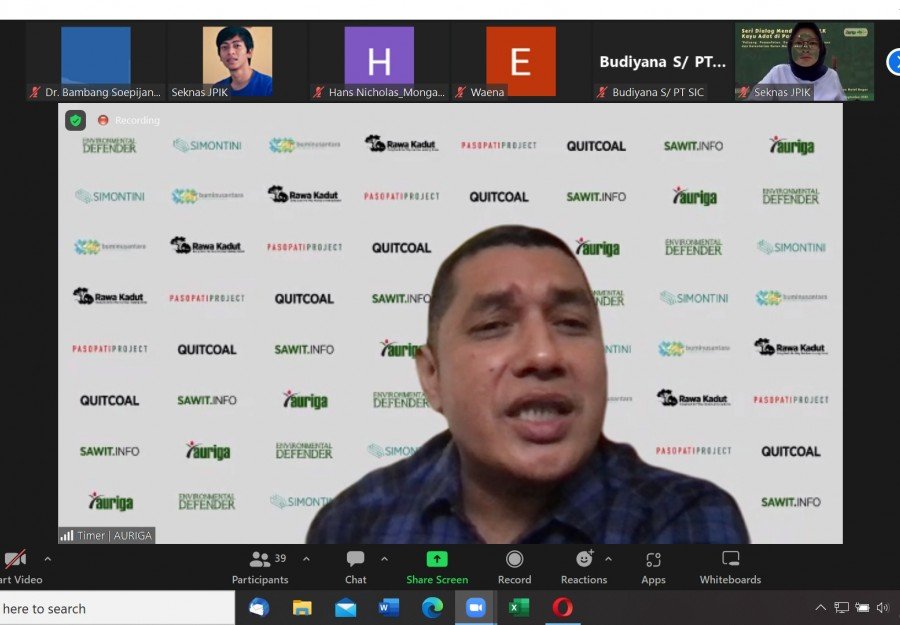900x625 pixels.
Task: Click the Windows taskbar search box
Action: (117, 608)
